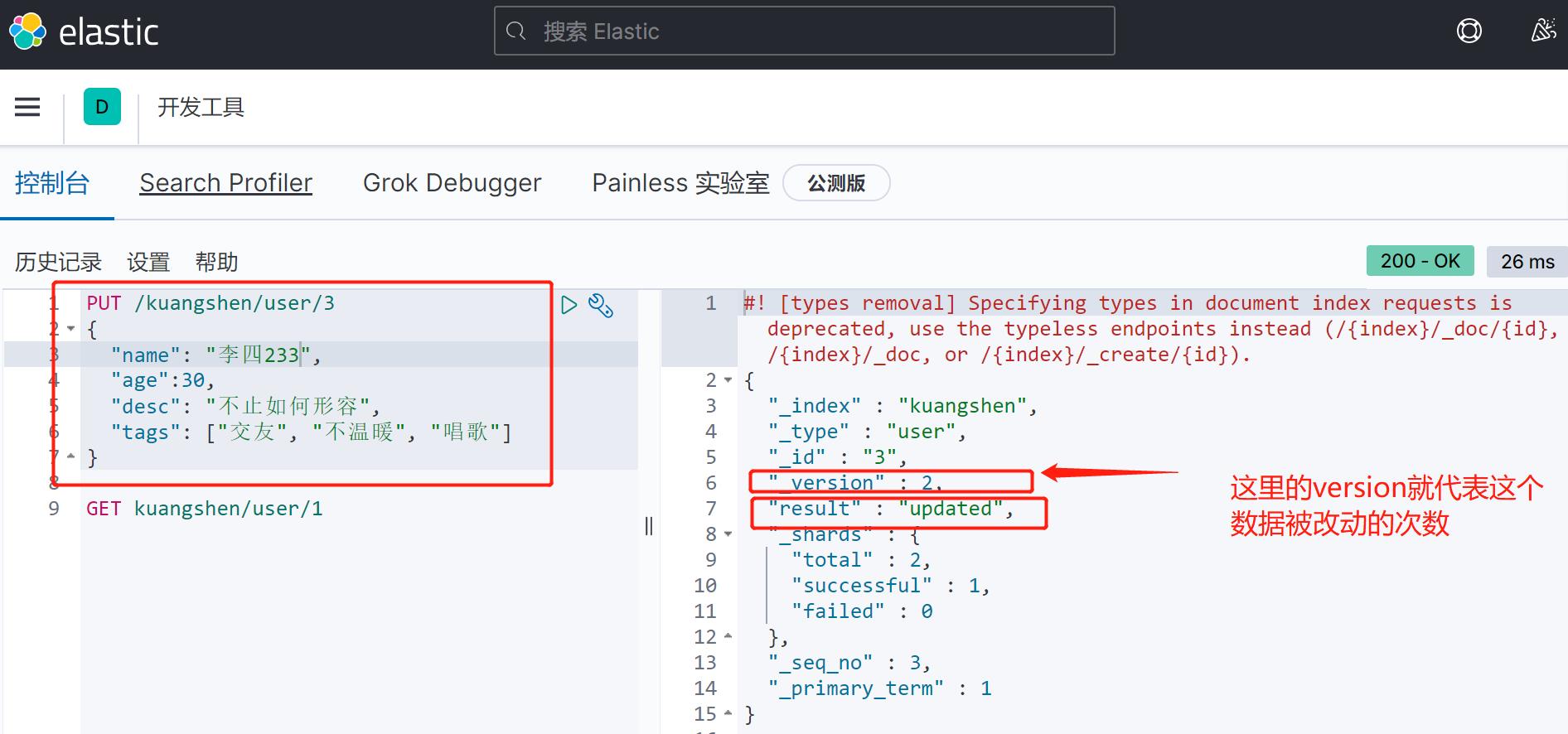Focus the 搜索 Elastic search field
This screenshot has height=734, width=1568.
coord(804,31)
